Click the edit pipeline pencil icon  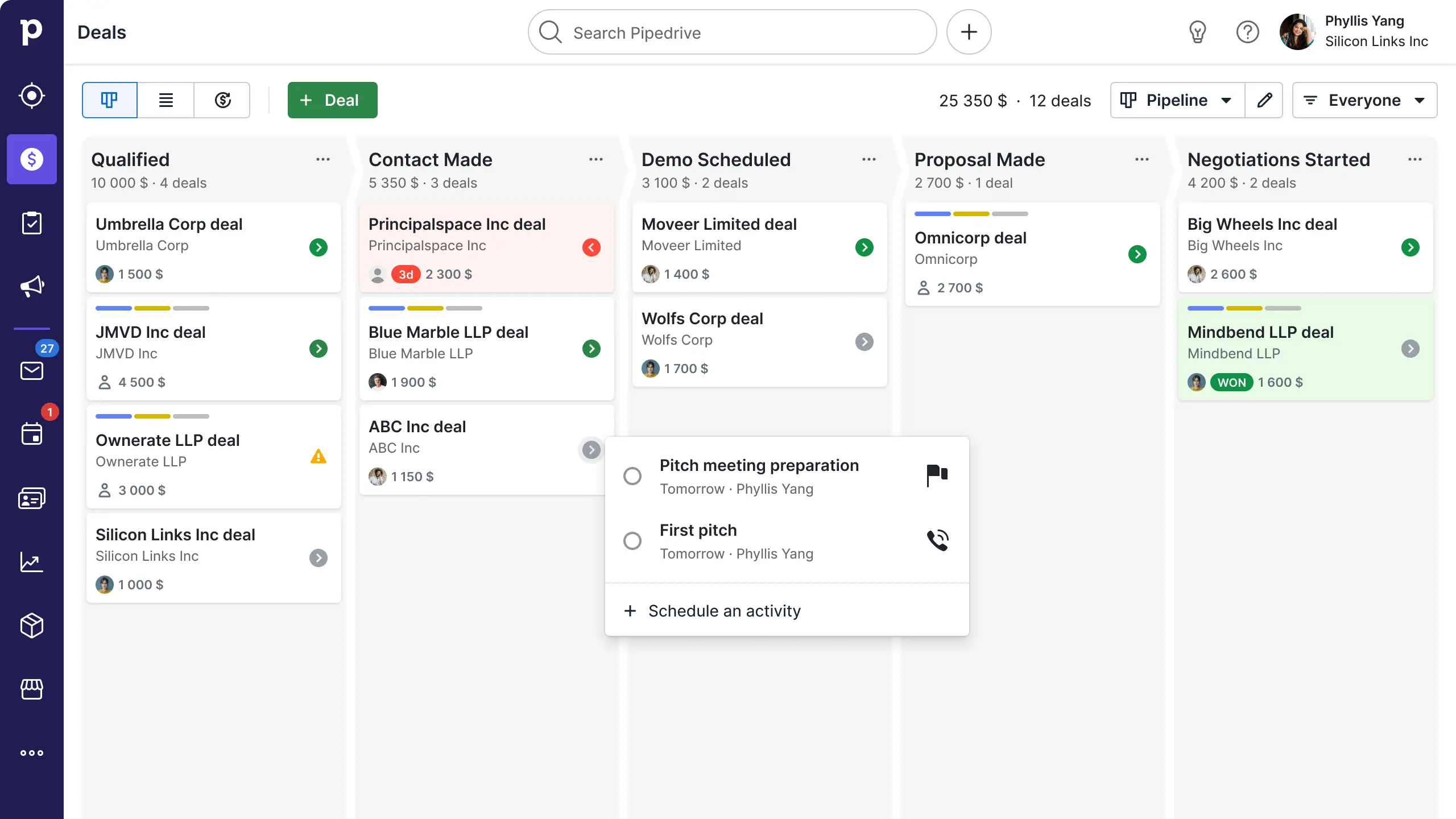1264,100
